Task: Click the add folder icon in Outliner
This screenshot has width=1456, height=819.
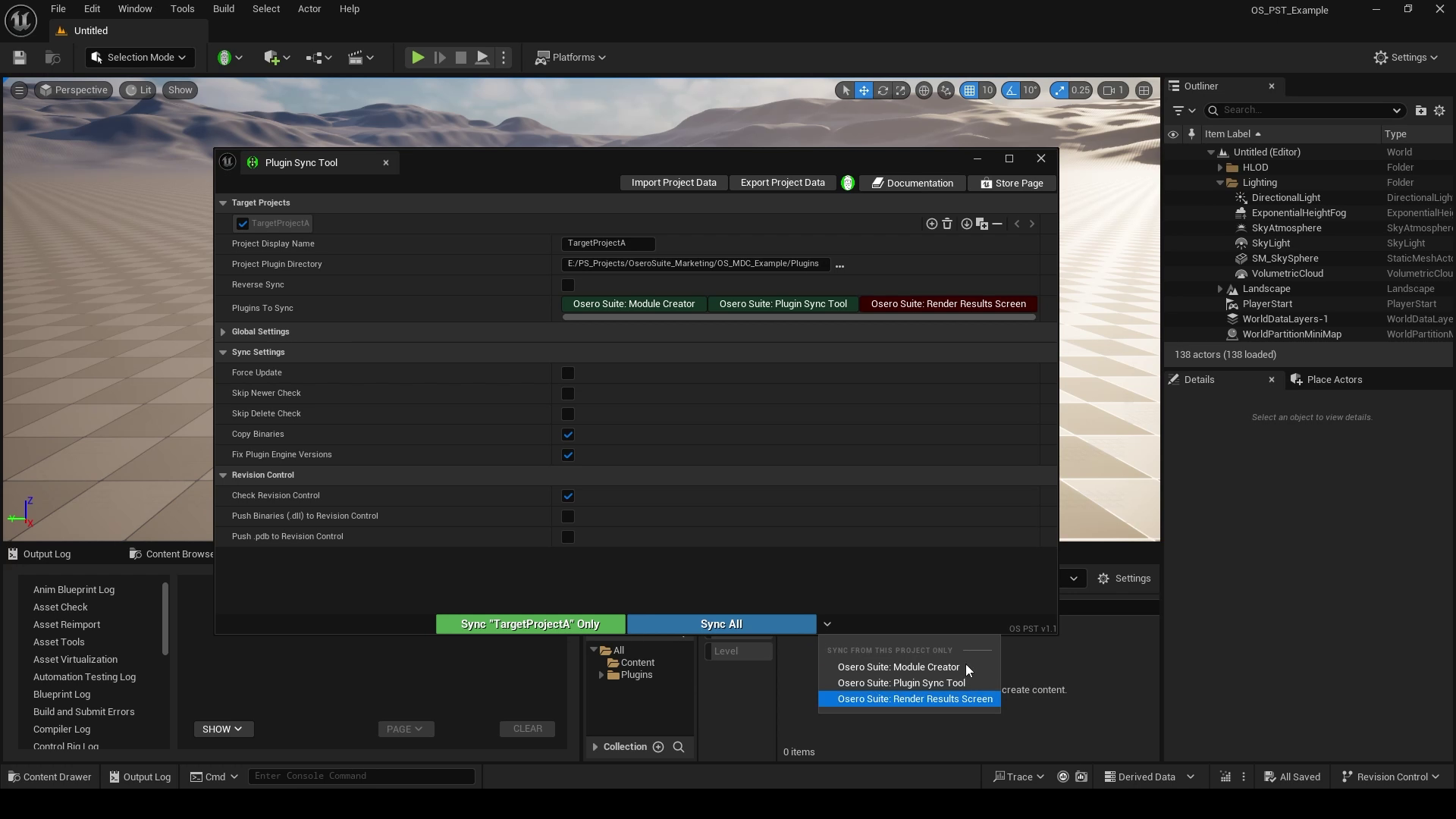Action: click(1420, 111)
